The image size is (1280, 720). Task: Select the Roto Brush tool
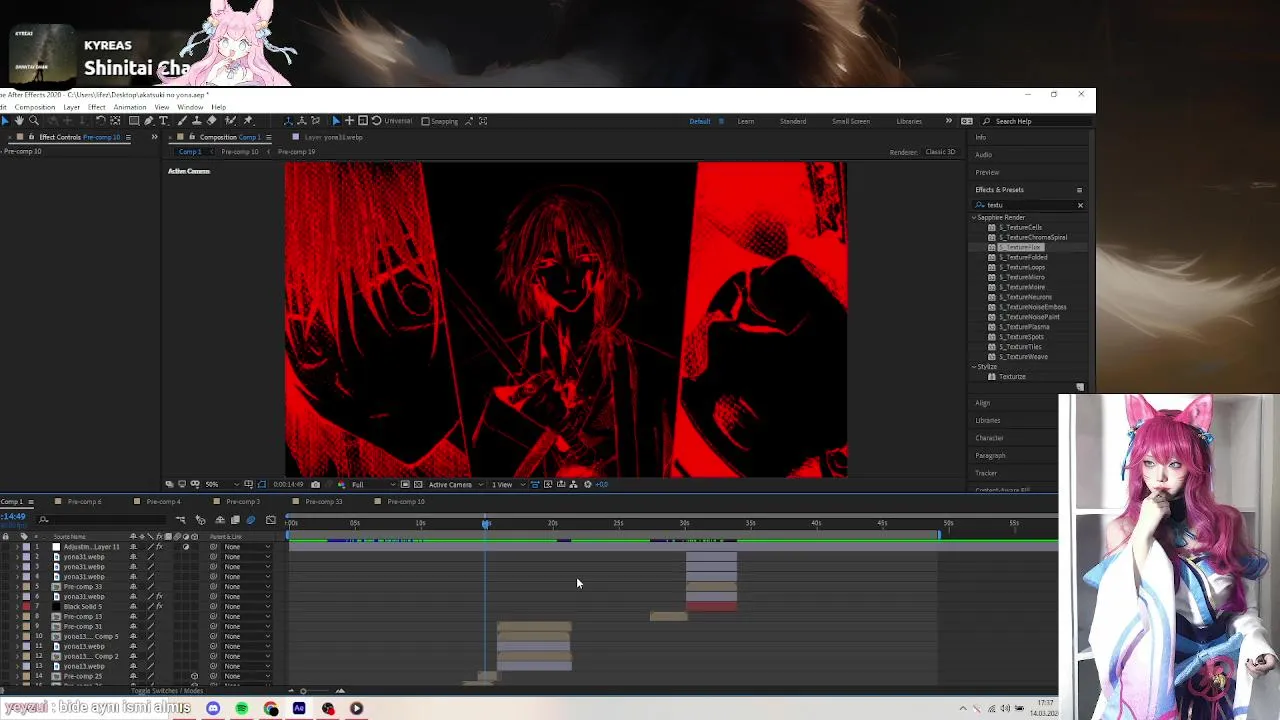tap(231, 121)
